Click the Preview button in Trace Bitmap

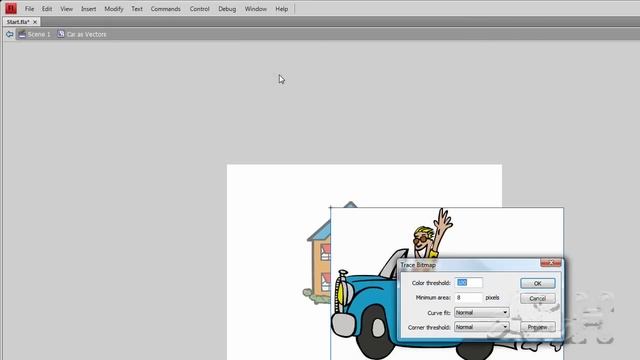(x=538, y=327)
